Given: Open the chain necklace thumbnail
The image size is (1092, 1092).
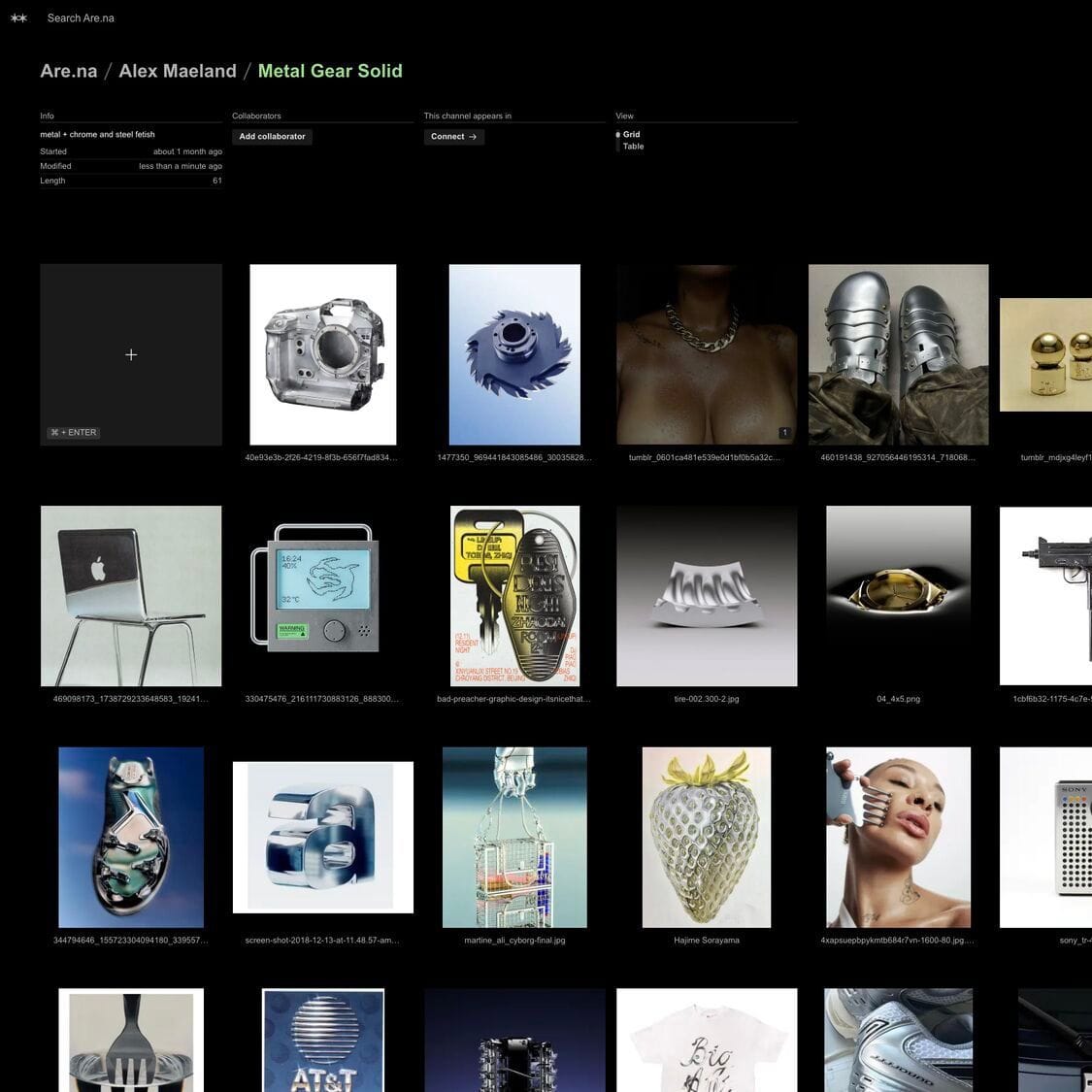Looking at the screenshot, I should (x=707, y=354).
